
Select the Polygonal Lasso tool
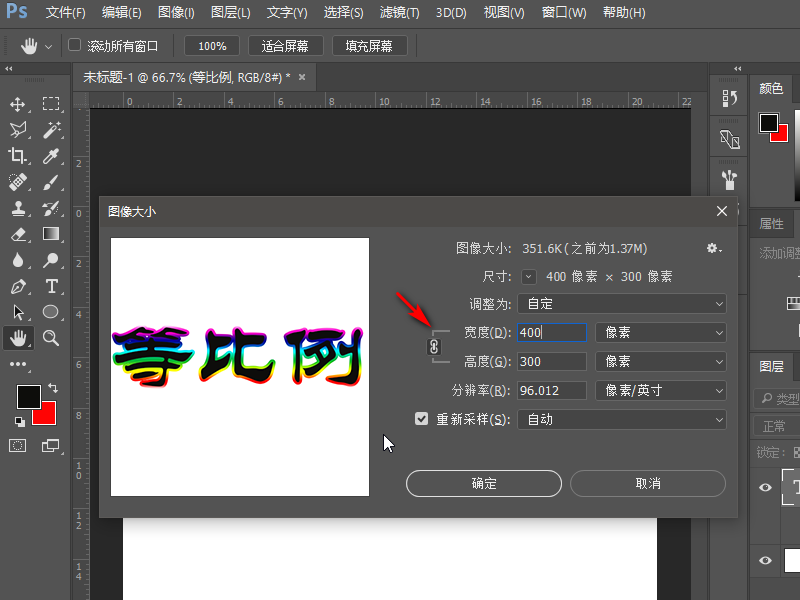tap(18, 130)
